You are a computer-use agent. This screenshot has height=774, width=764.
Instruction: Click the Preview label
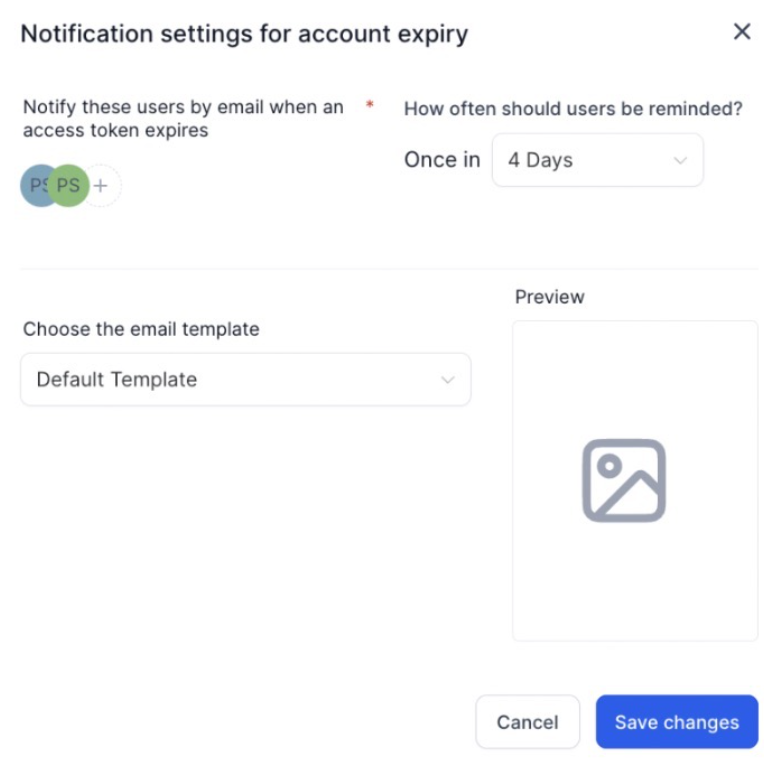[549, 297]
